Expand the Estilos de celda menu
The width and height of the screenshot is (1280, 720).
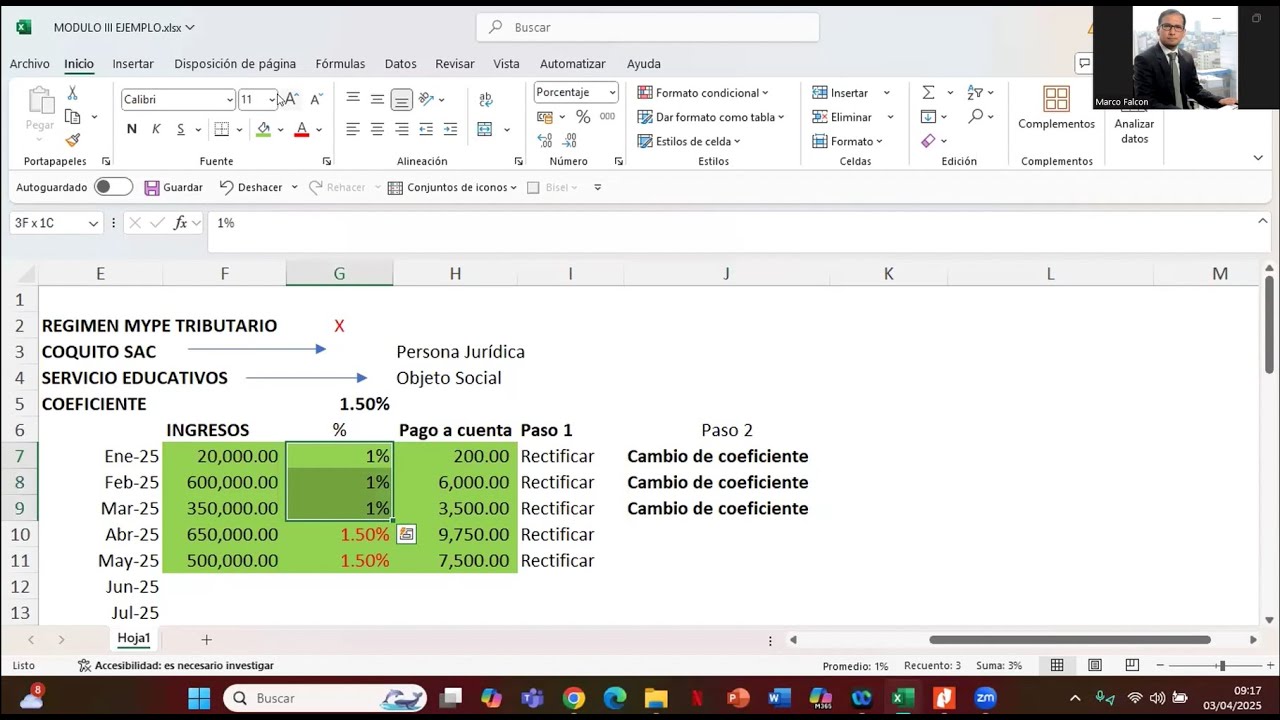coord(689,141)
